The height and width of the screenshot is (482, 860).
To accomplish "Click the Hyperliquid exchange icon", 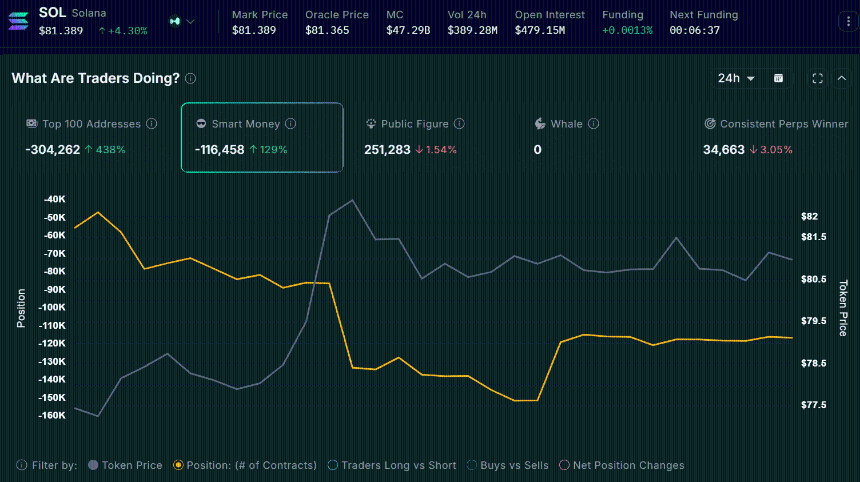I will 175,21.
